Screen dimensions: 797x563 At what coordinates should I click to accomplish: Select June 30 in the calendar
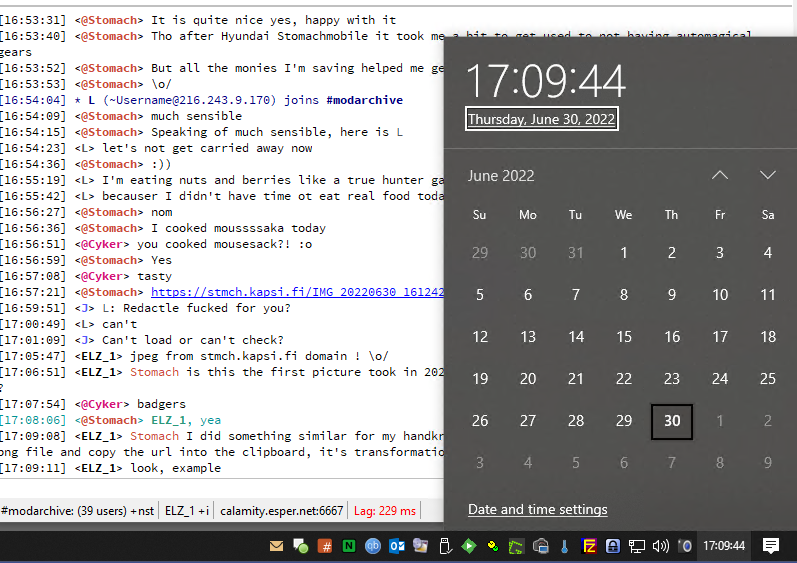(672, 421)
